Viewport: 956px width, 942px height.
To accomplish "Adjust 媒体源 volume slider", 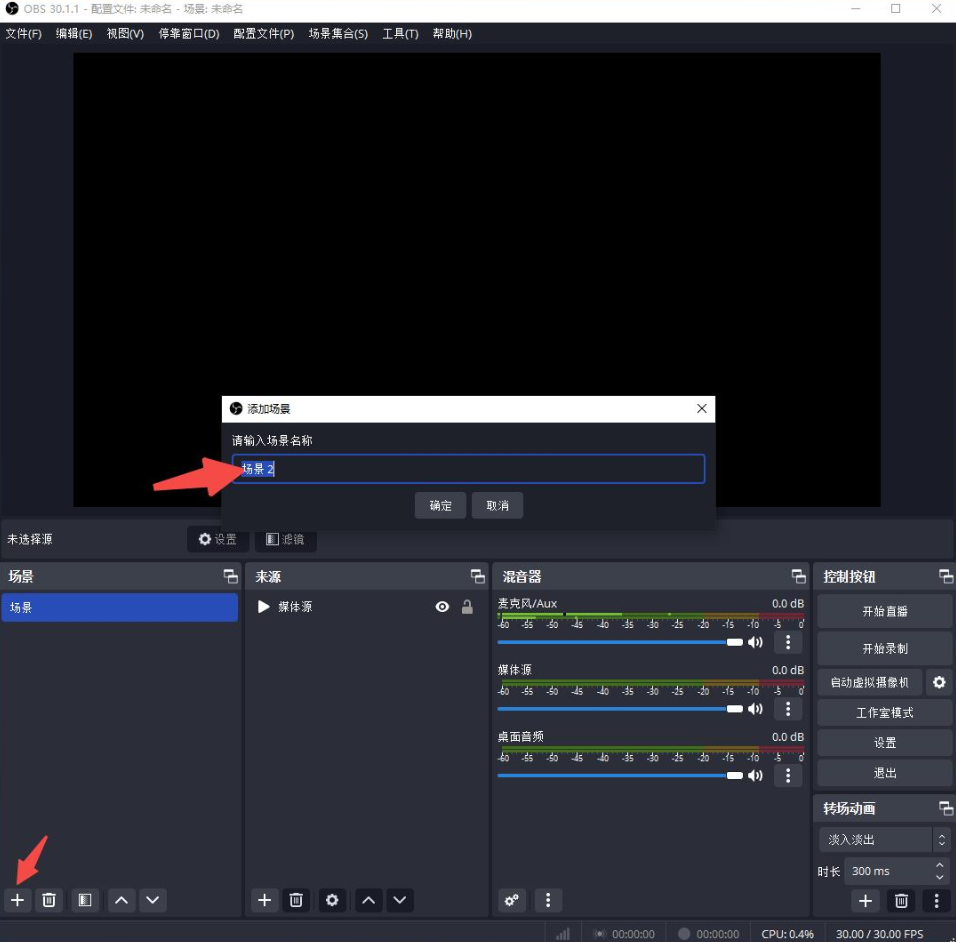I will 619,708.
